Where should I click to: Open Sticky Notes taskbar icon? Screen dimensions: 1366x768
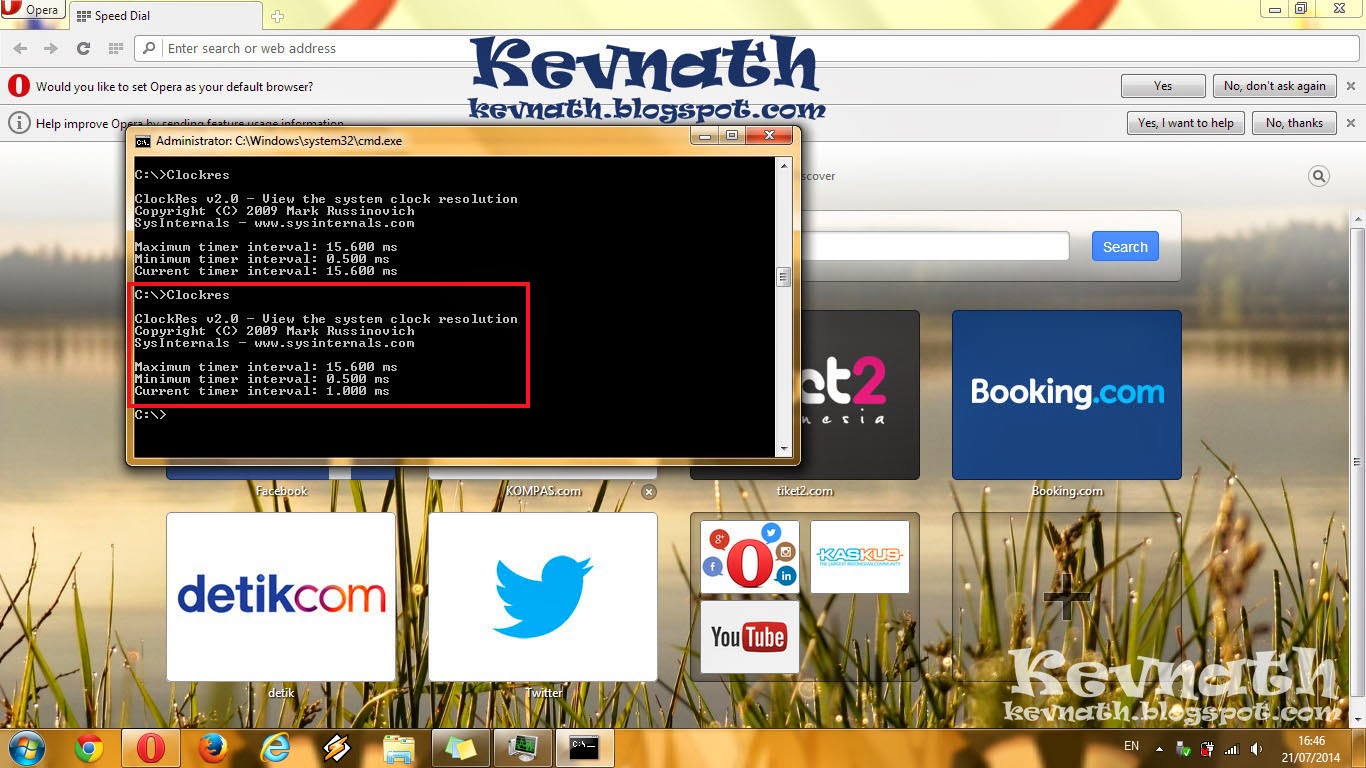click(461, 748)
